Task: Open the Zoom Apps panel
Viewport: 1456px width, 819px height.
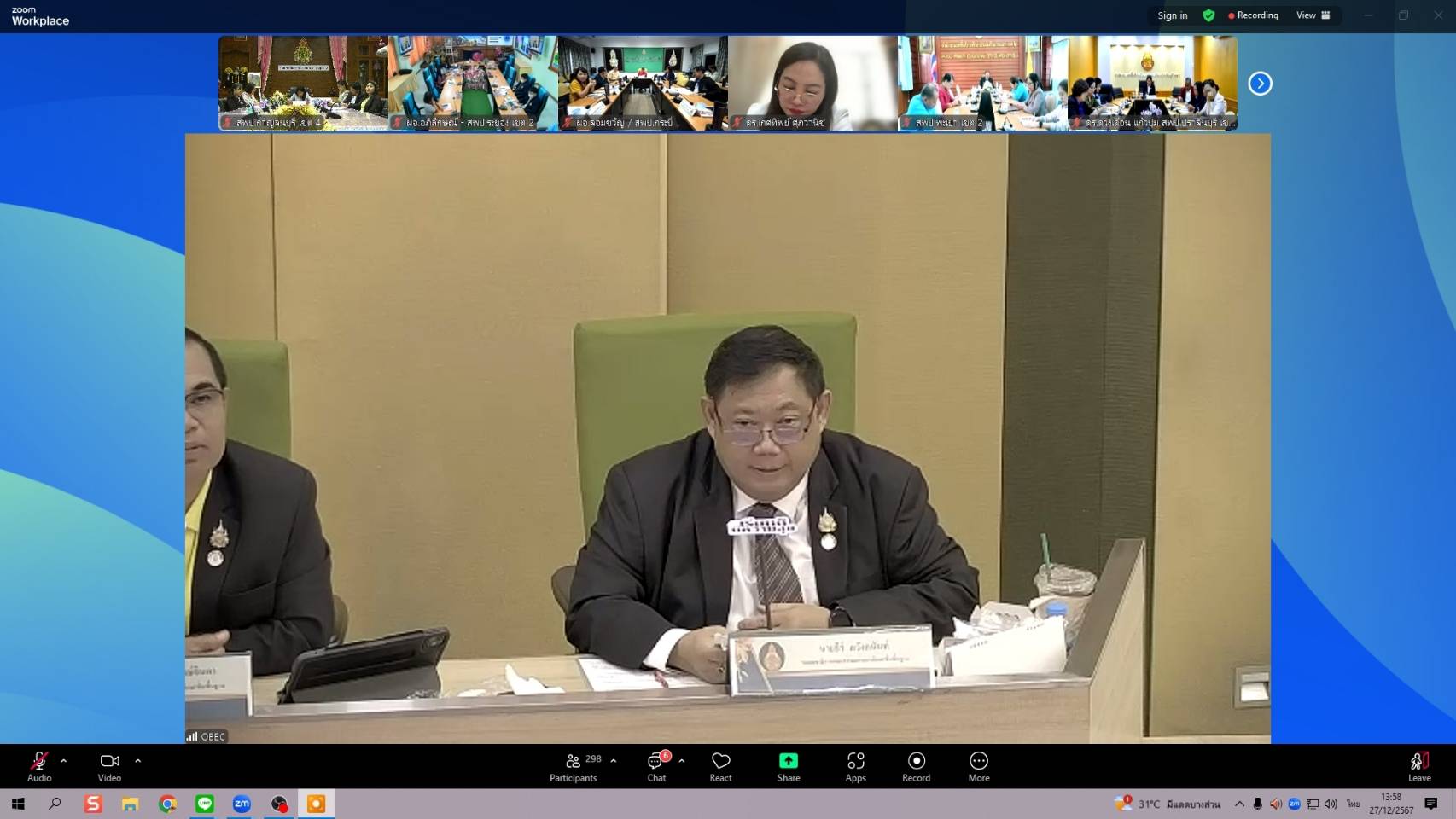Action: [x=854, y=766]
